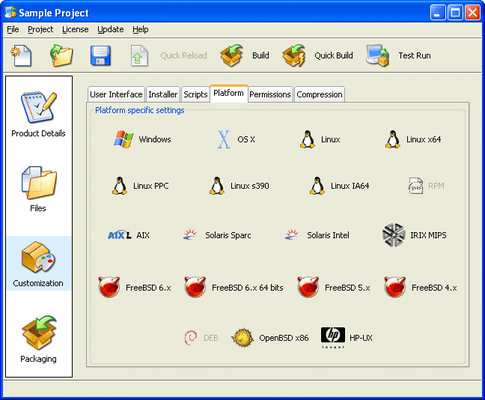485x400 pixels.
Task: Save project using the floppy disk icon
Action: coord(100,56)
